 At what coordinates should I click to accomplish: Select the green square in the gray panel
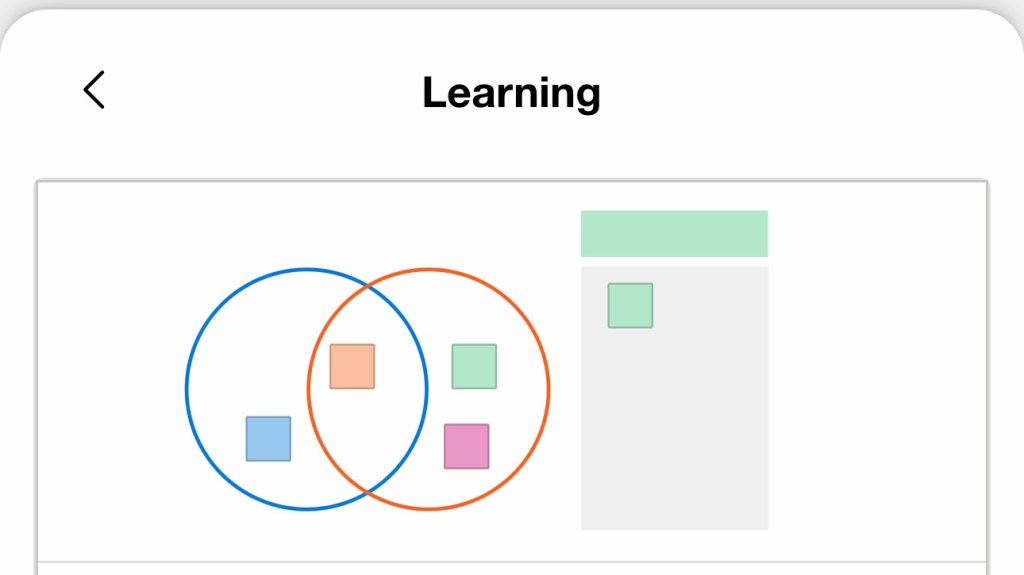click(x=630, y=305)
